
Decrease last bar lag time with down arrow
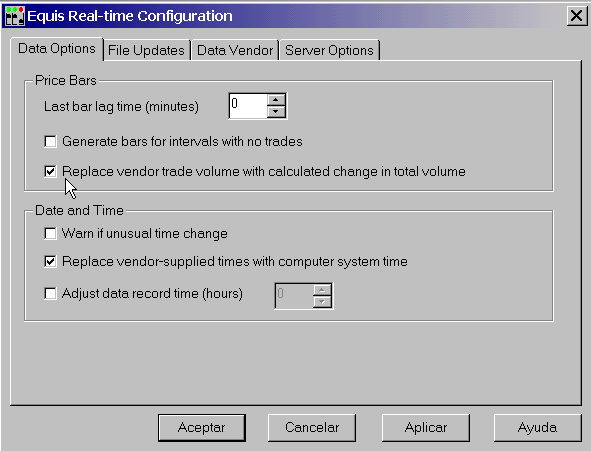pyautogui.click(x=276, y=112)
